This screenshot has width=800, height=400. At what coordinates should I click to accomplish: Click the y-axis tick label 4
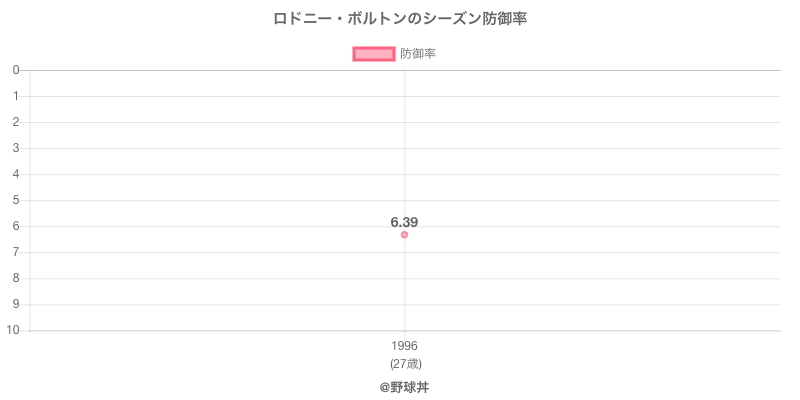pyautogui.click(x=16, y=174)
